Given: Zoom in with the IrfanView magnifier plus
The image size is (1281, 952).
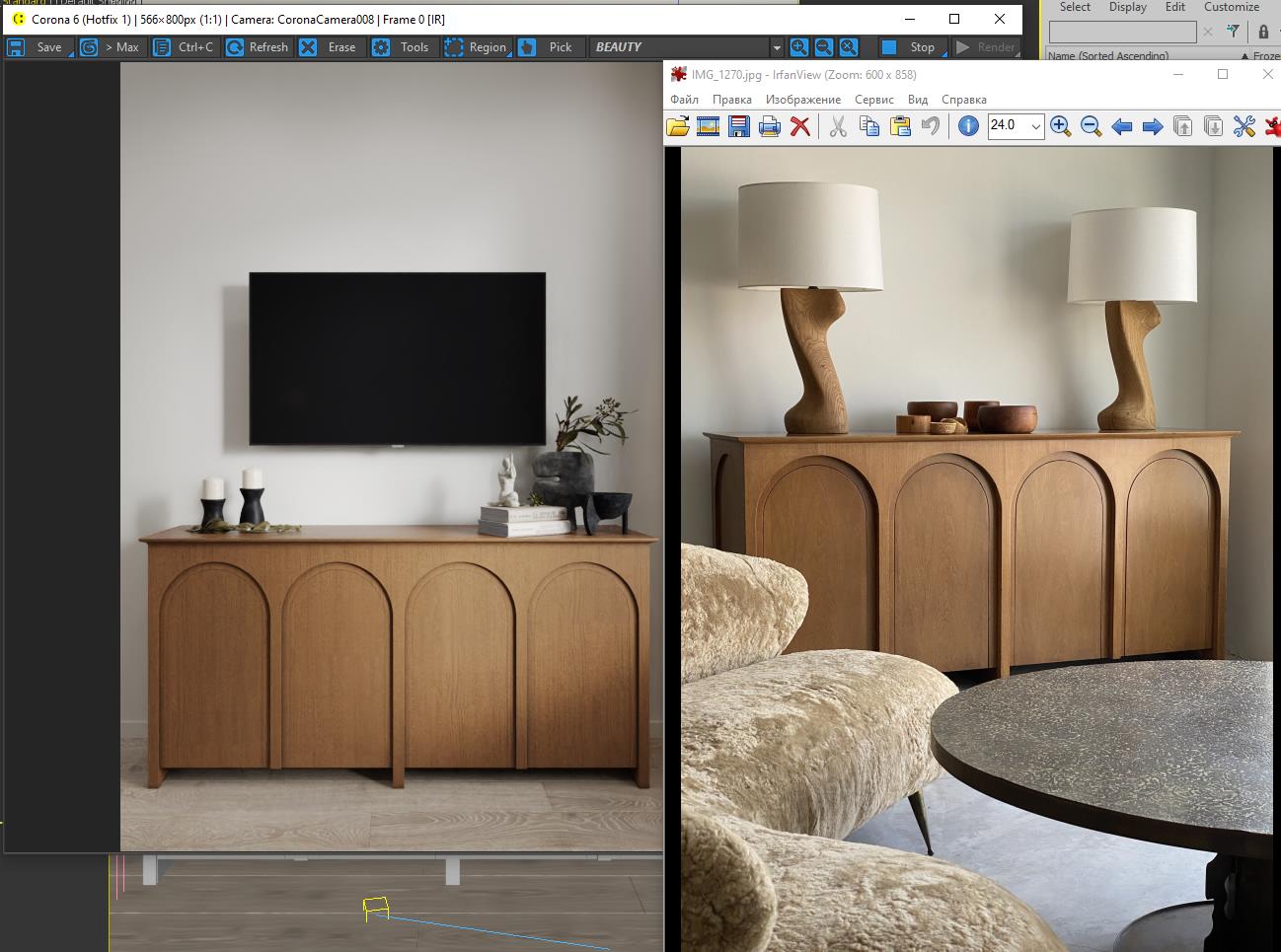Looking at the screenshot, I should click(1061, 126).
